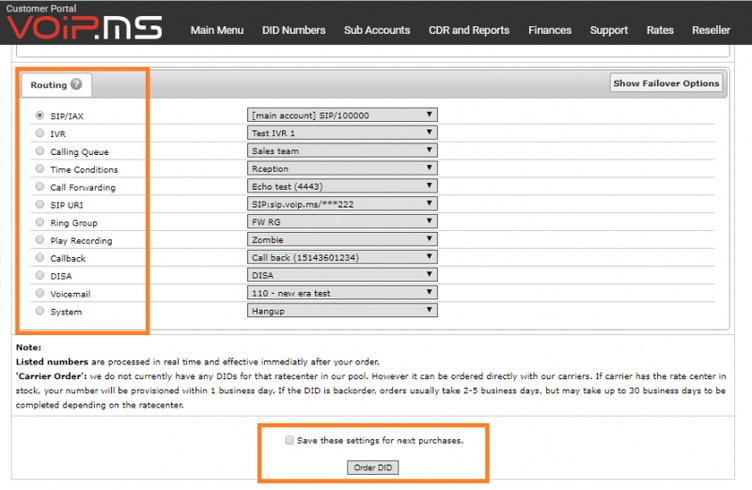752x490 pixels.
Task: Expand the Hangup system dropdown
Action: 342,310
